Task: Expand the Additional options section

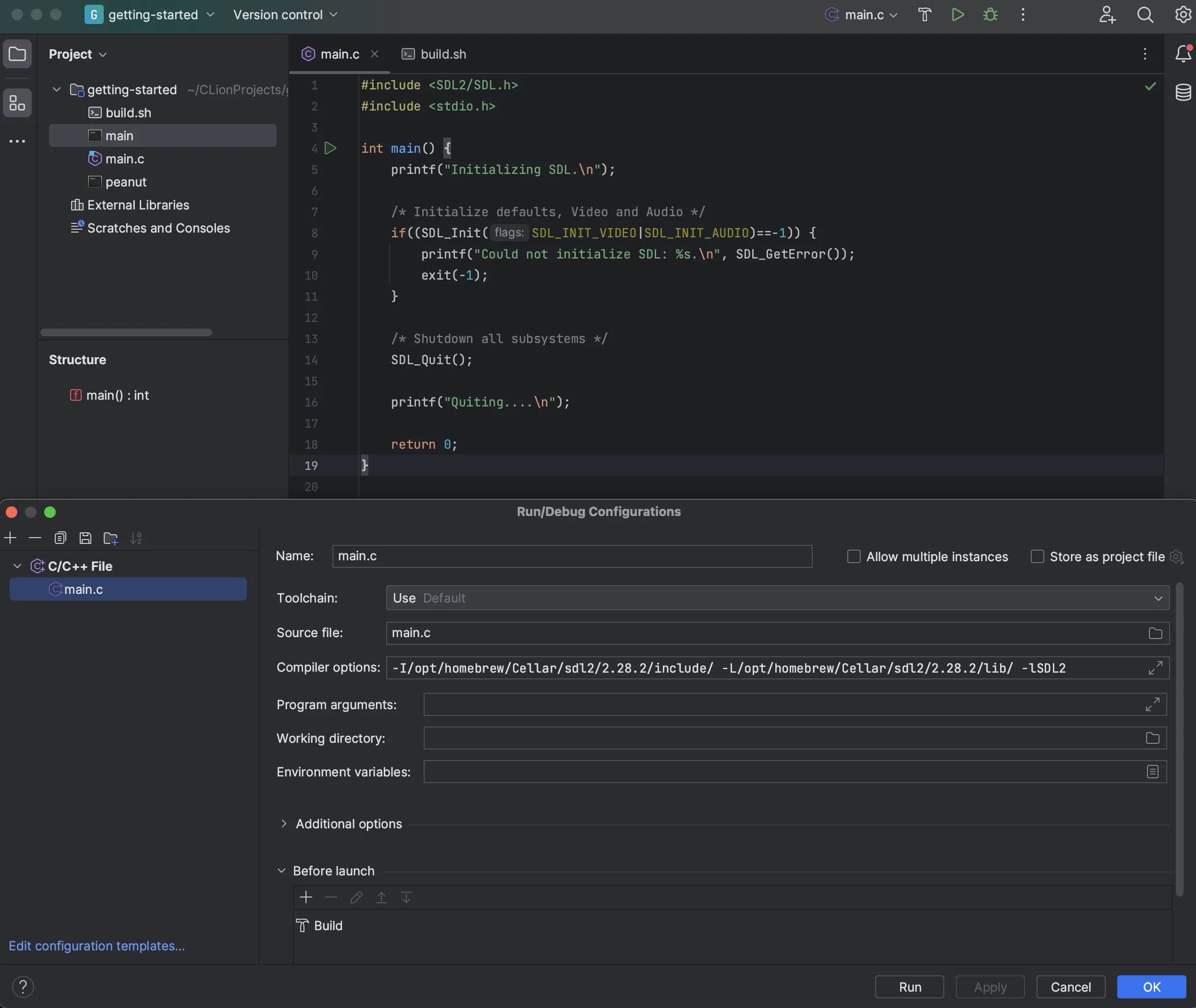Action: [284, 824]
